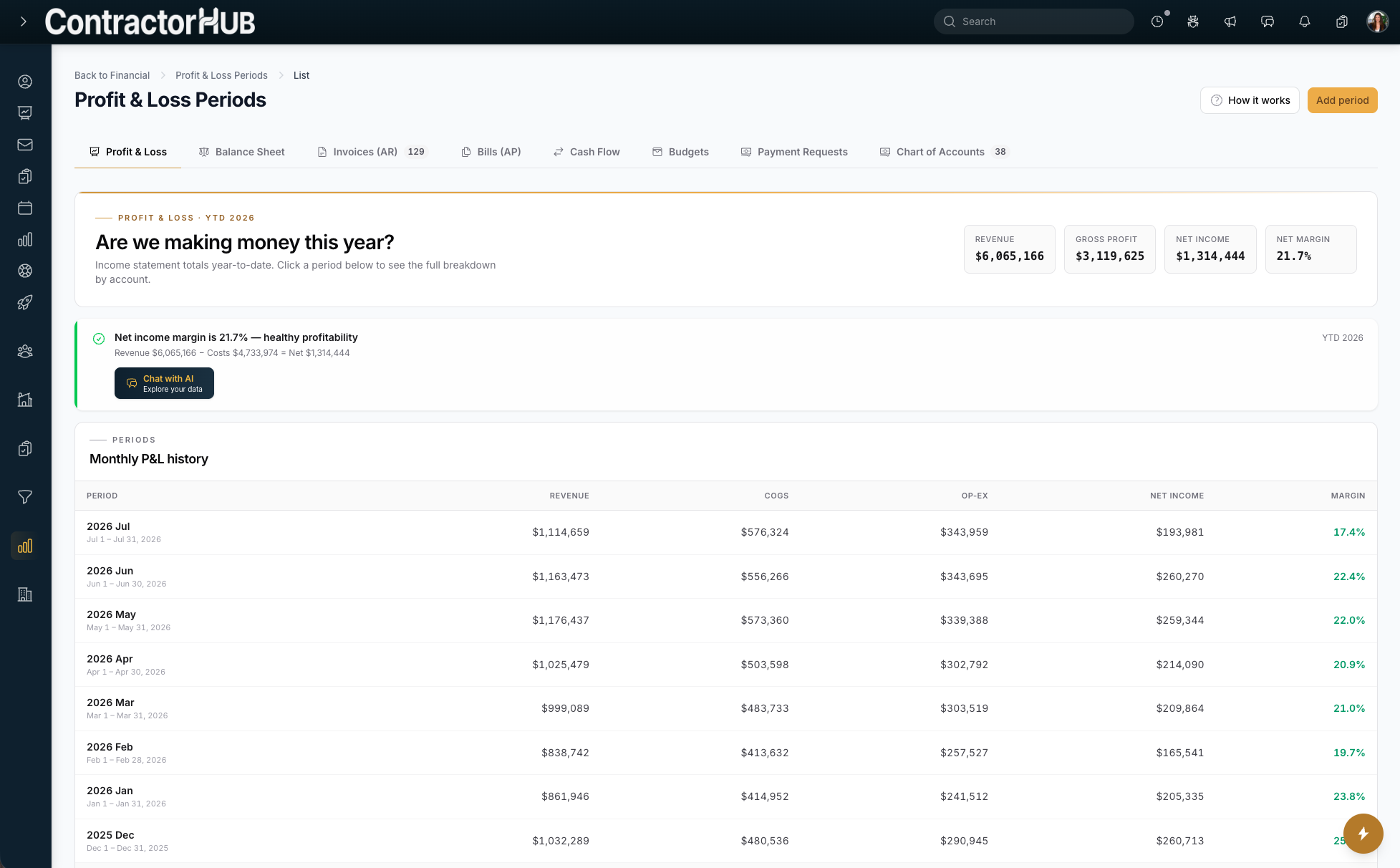Open the mail envelope sidebar icon
1400x868 pixels.
click(x=25, y=145)
